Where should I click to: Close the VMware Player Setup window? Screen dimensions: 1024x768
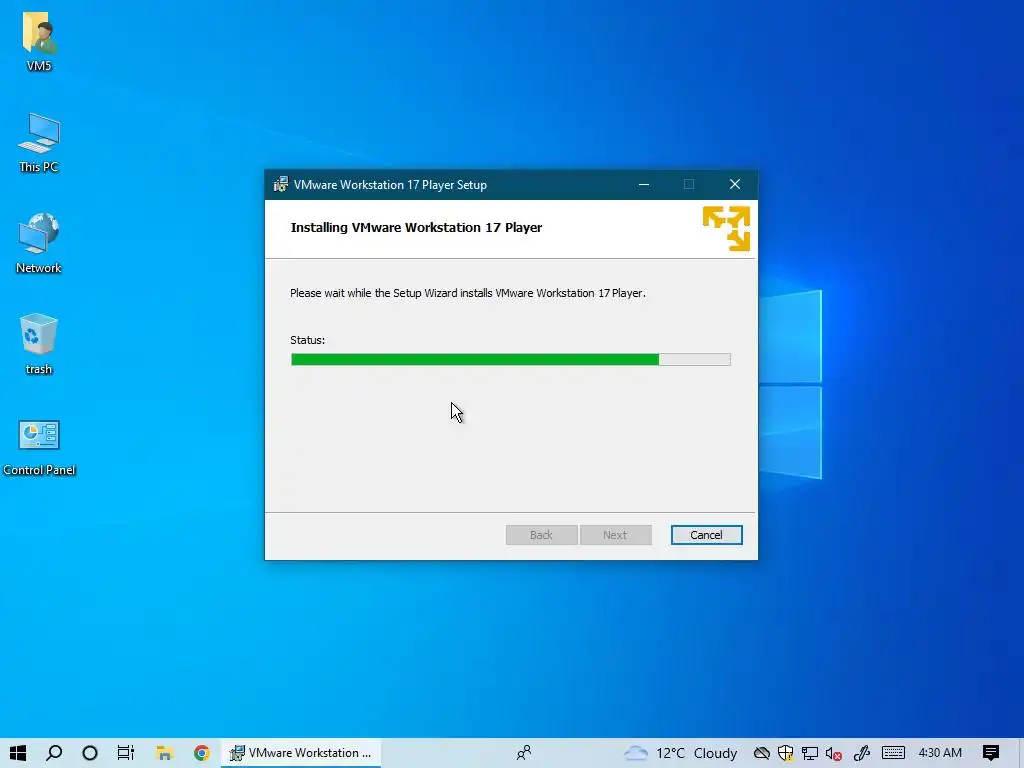click(735, 185)
